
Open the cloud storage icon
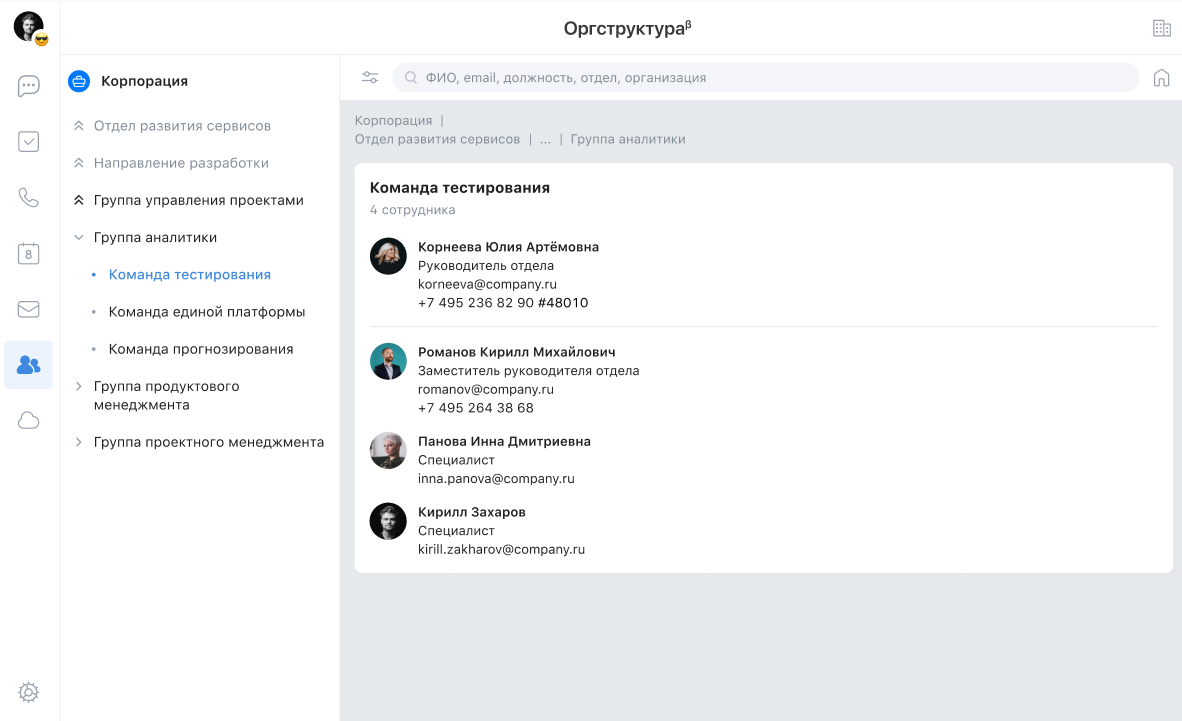(29, 420)
